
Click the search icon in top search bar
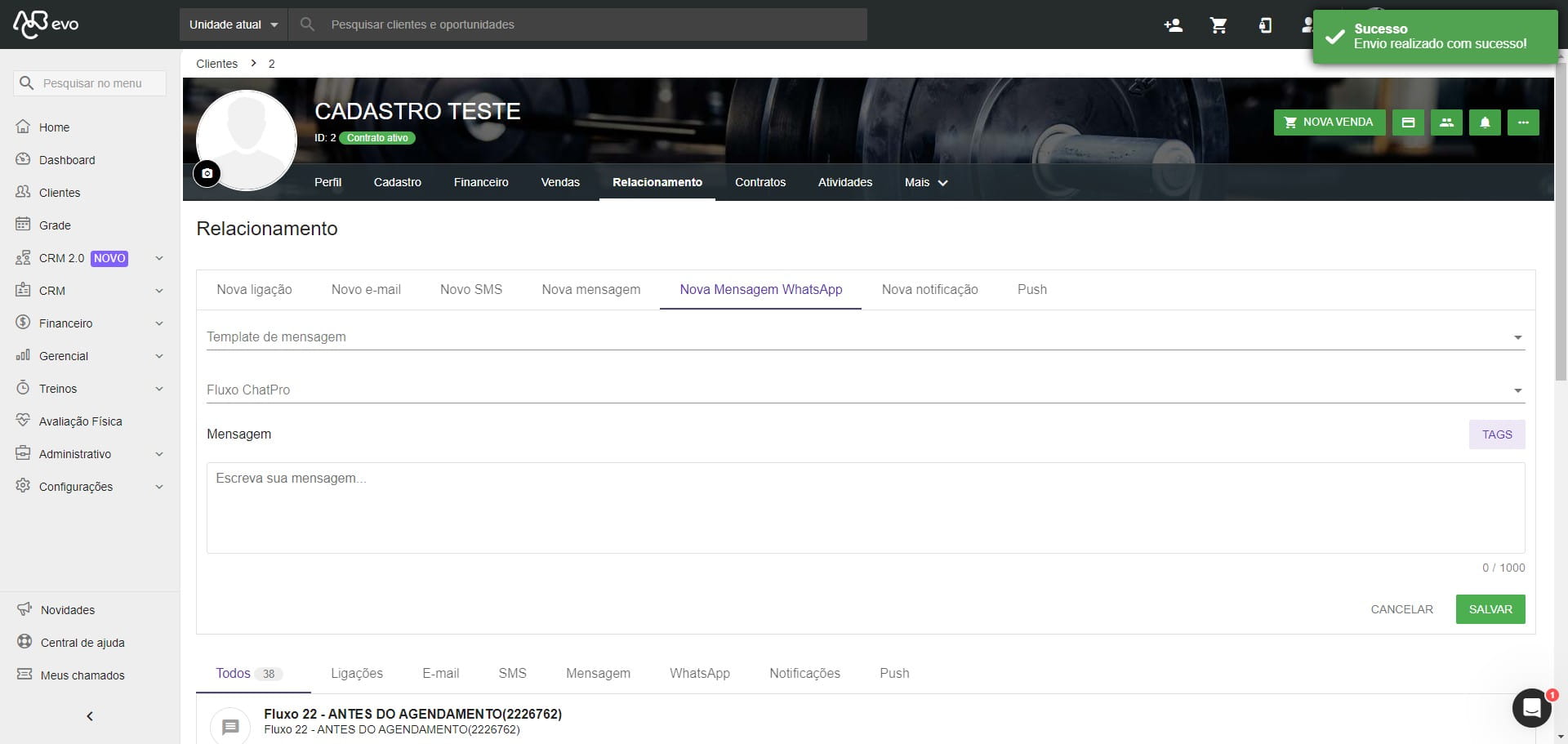[308, 25]
